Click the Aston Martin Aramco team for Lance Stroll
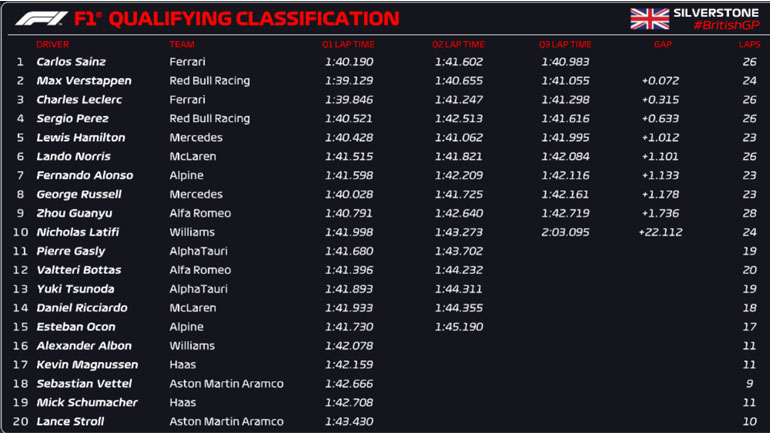Screen dimensions: 770x433 click(226, 422)
